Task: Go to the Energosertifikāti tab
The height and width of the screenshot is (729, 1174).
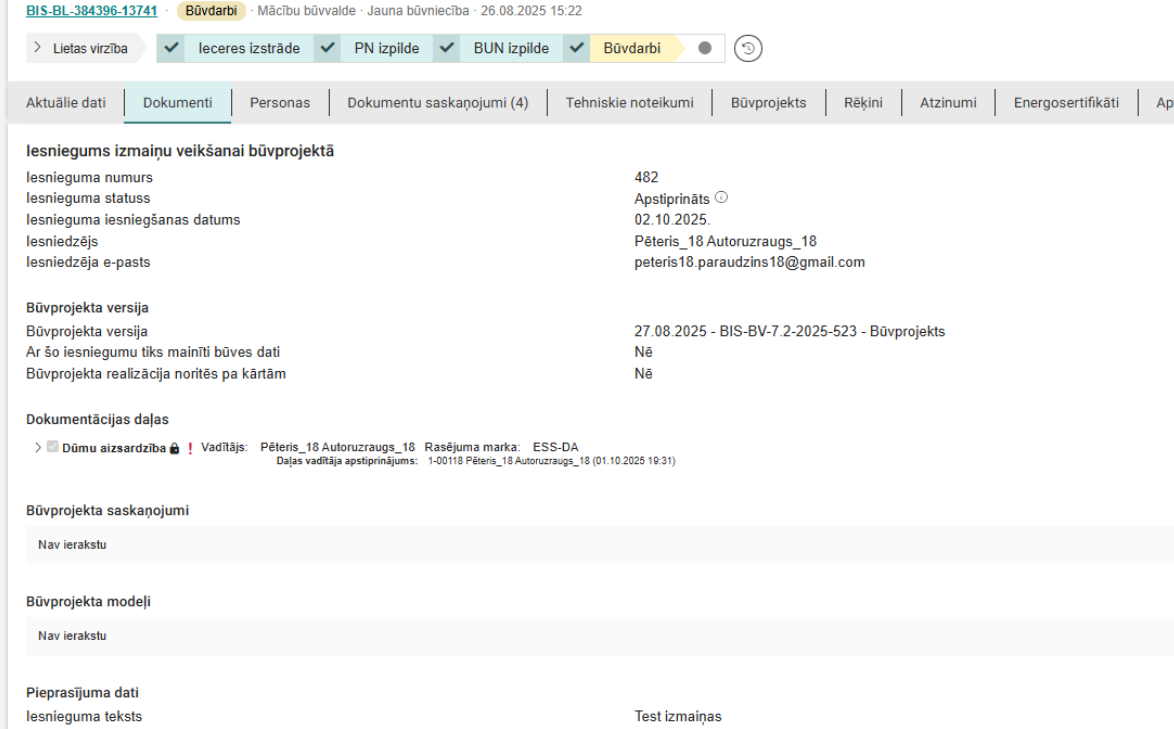Action: click(x=1066, y=103)
